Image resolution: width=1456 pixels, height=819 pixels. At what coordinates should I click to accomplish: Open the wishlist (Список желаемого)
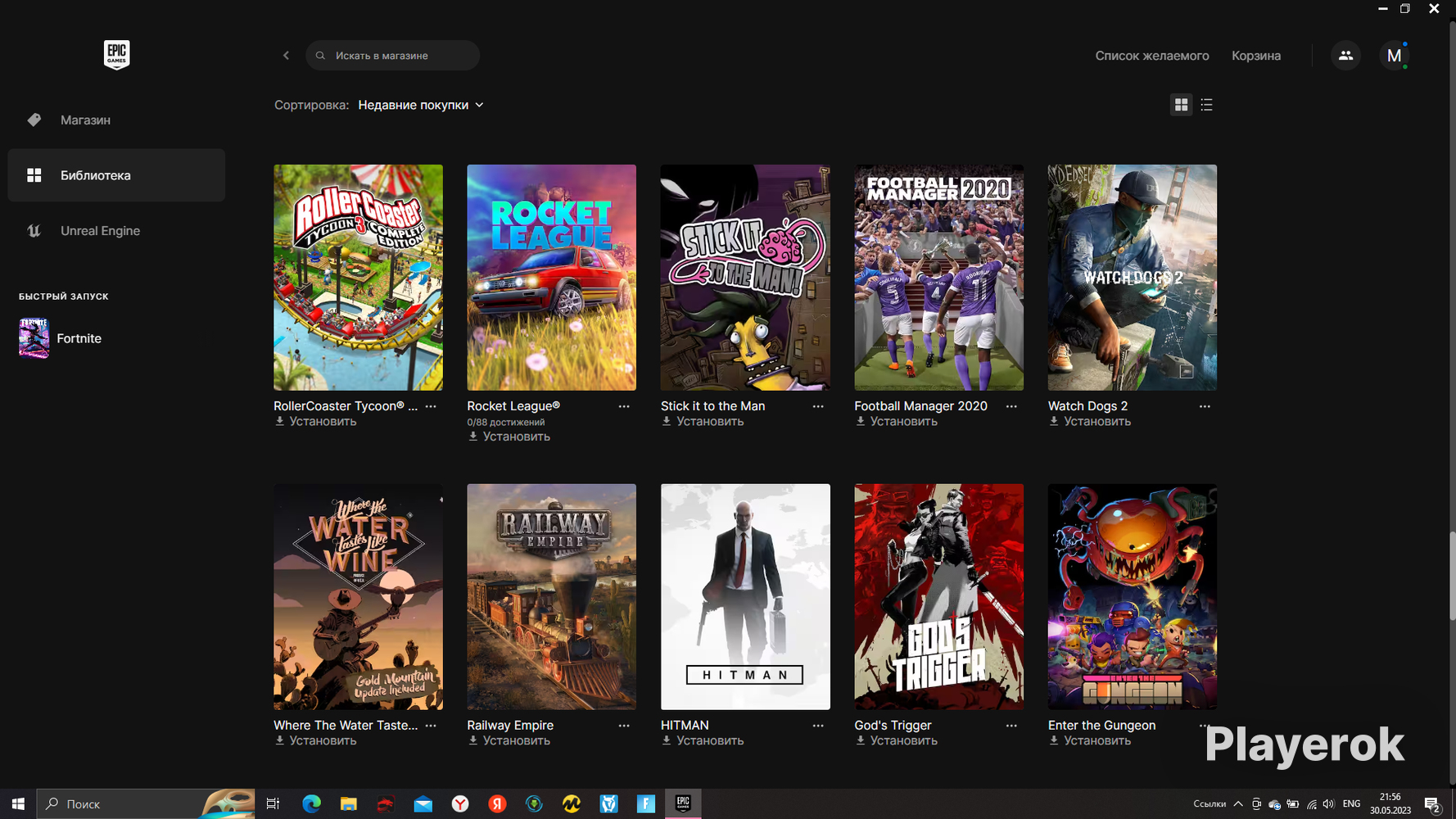[1152, 56]
